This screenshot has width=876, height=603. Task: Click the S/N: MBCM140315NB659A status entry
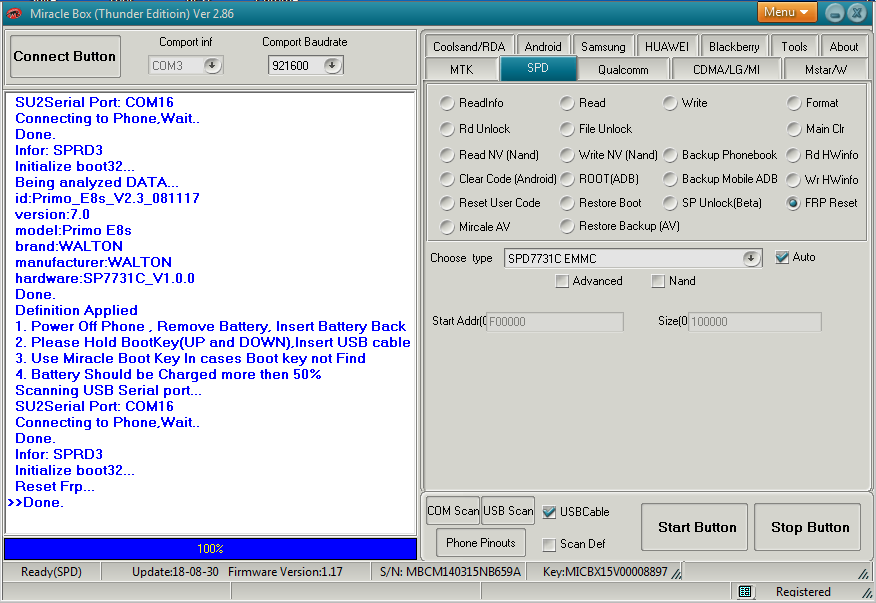[450, 572]
